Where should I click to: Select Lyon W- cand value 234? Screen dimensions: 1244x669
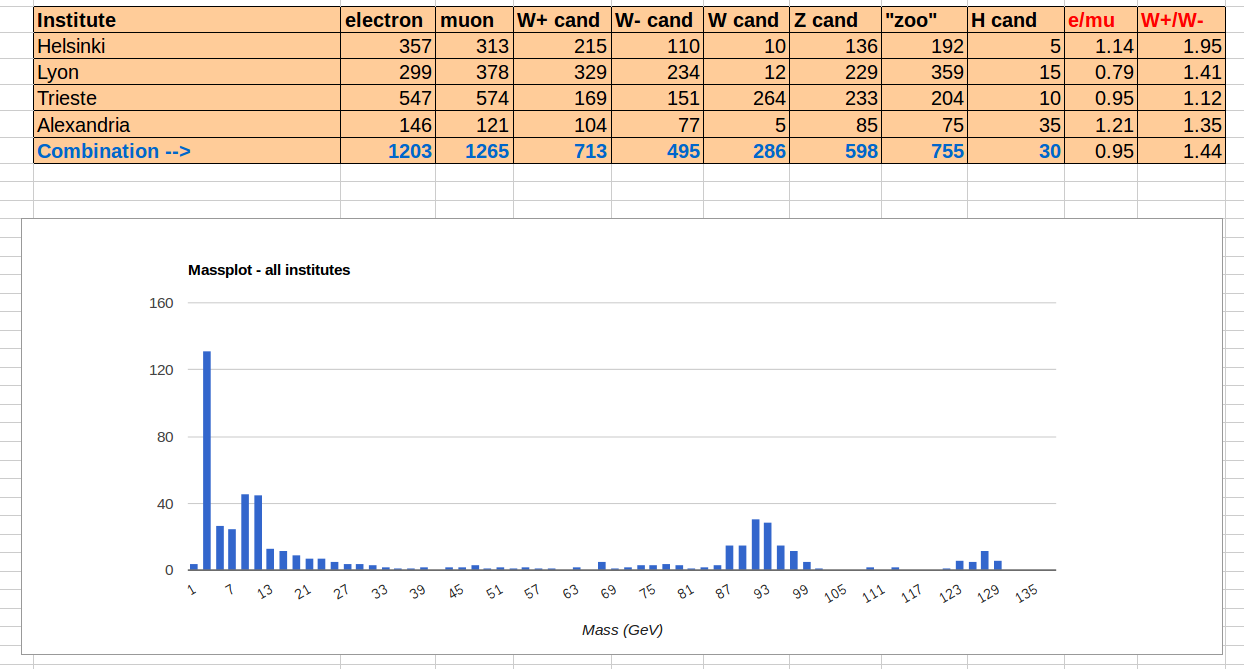[657, 72]
